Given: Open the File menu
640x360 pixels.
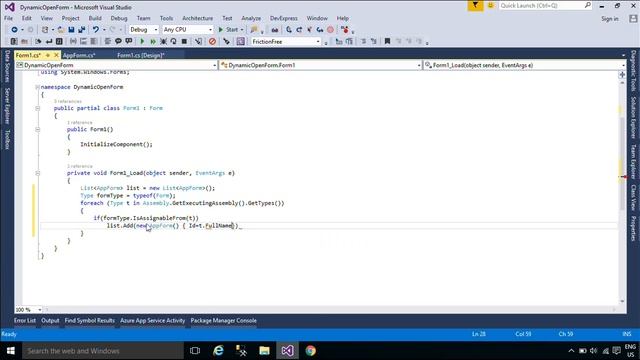Looking at the screenshot, I should [x=9, y=18].
